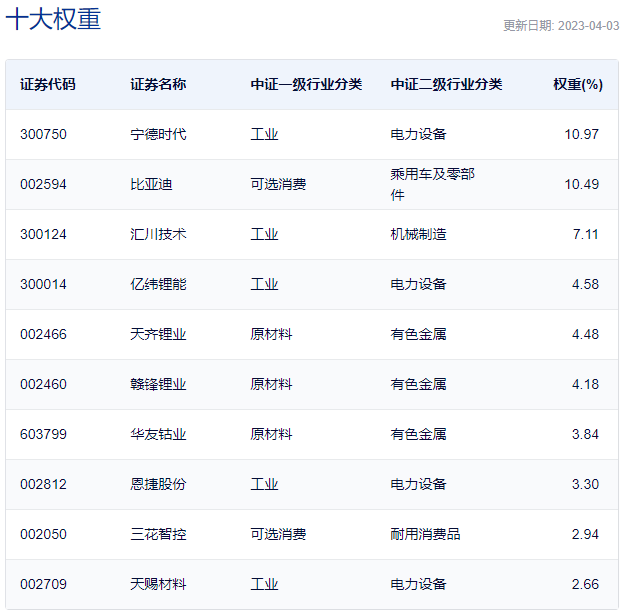Select security code 300750
The height and width of the screenshot is (616, 625).
pos(43,134)
